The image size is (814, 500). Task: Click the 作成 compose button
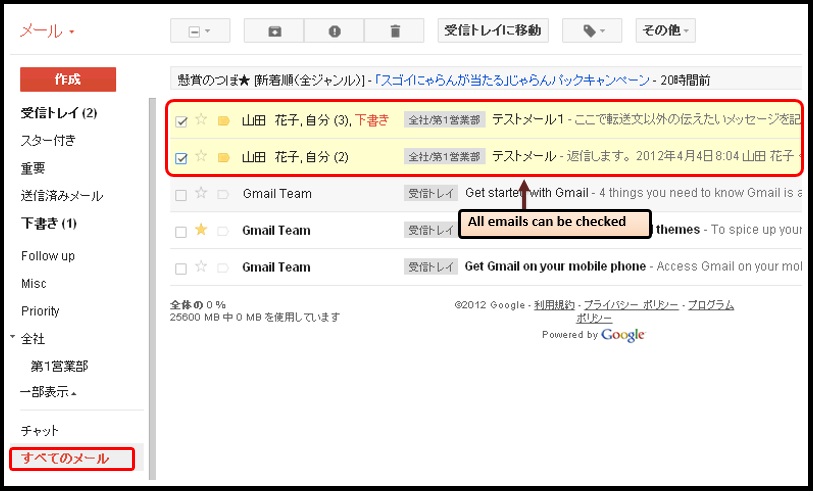(x=68, y=79)
